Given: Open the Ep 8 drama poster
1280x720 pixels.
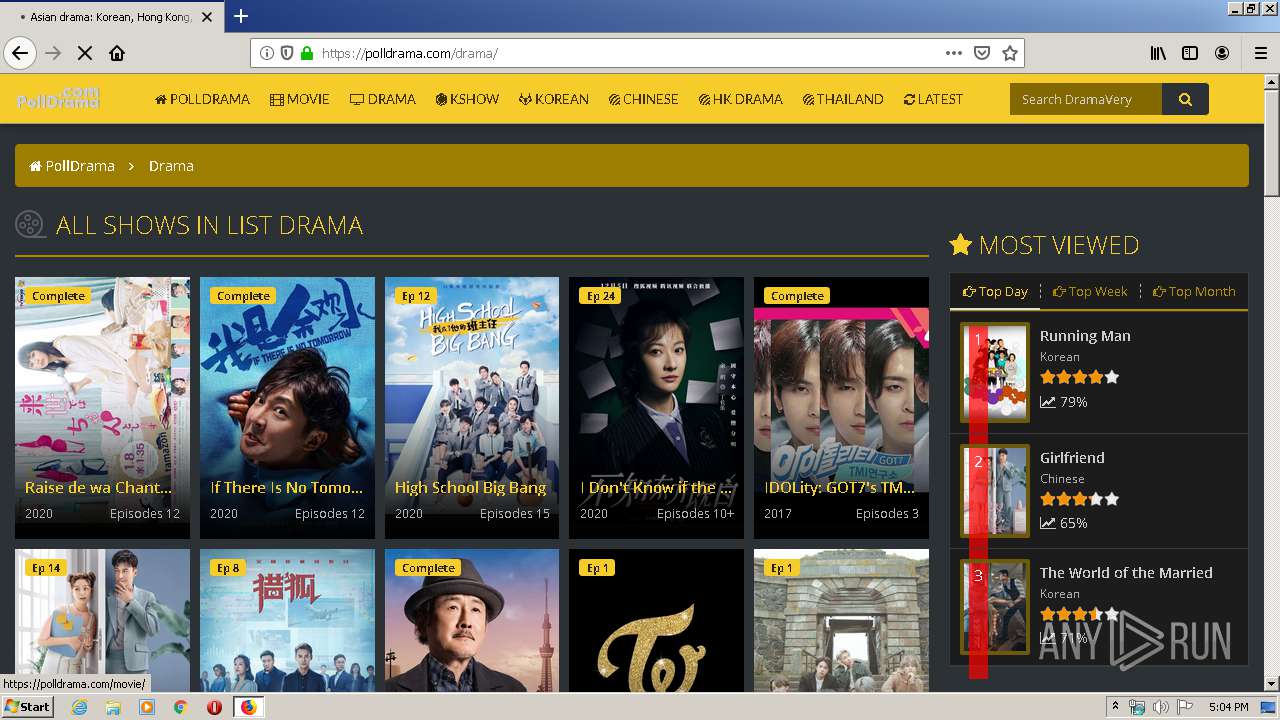Looking at the screenshot, I should pyautogui.click(x=287, y=620).
